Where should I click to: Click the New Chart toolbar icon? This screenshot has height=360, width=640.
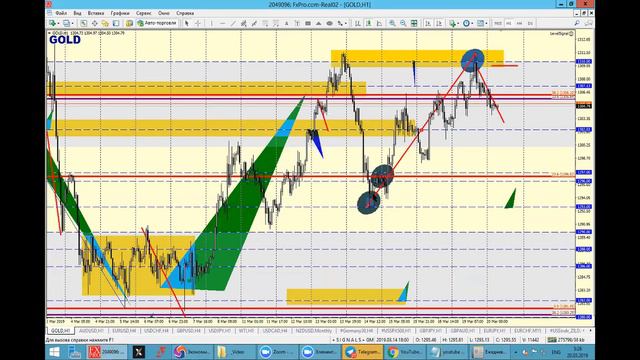click(x=52, y=23)
